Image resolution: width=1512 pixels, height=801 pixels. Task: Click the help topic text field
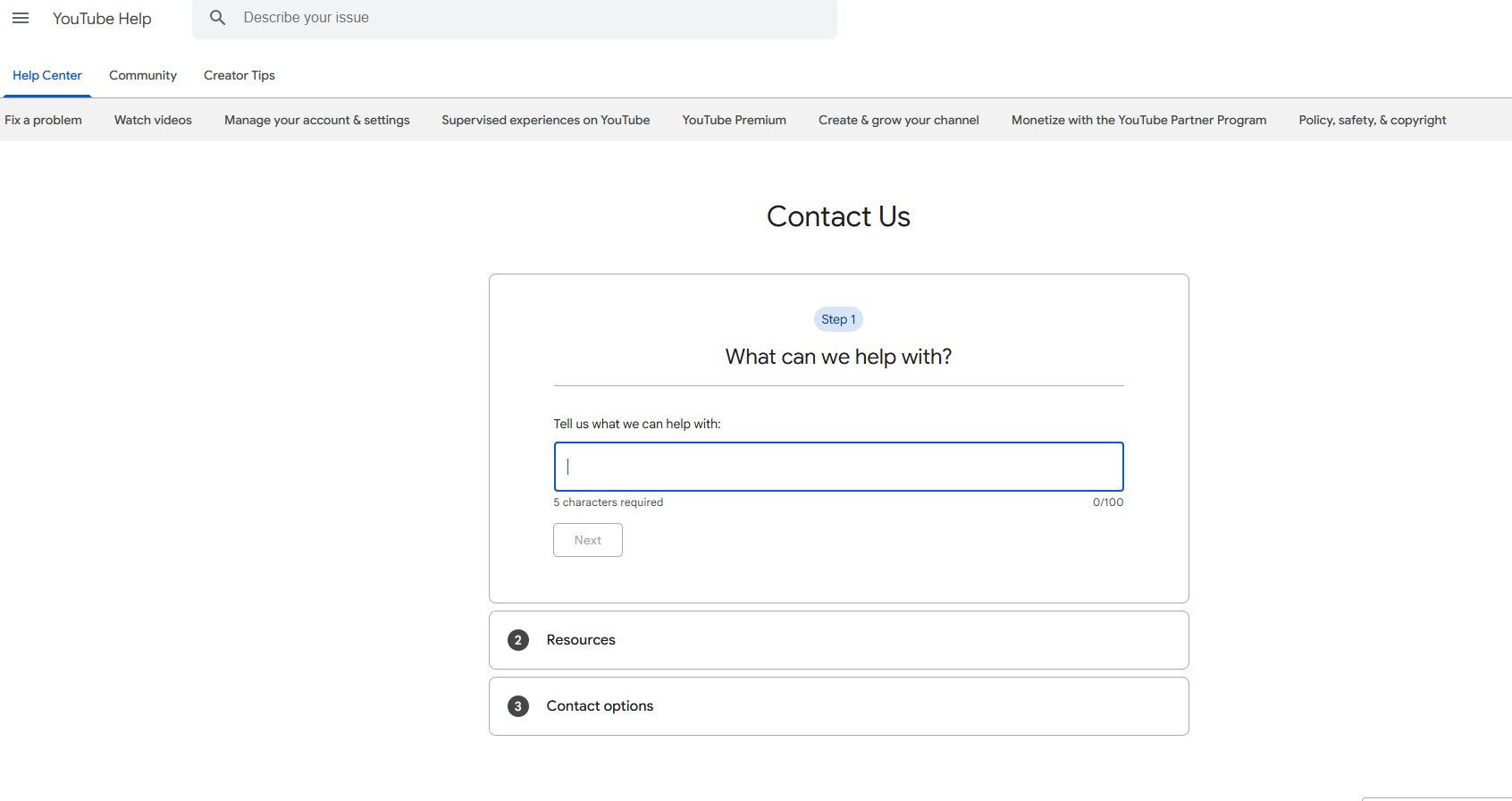838,467
